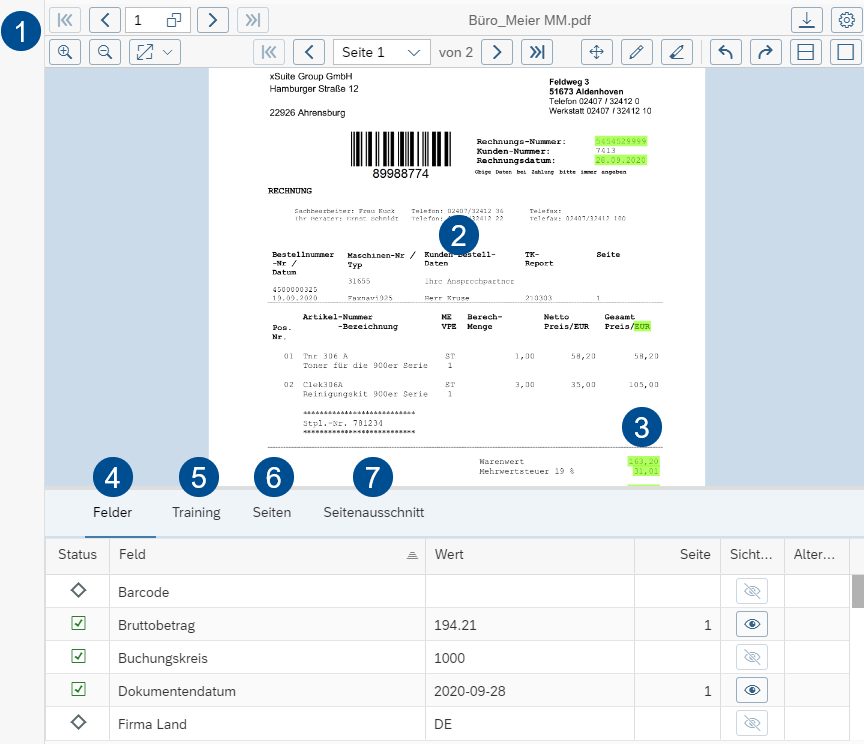Undo the last annotation
The image size is (864, 744).
(x=726, y=52)
